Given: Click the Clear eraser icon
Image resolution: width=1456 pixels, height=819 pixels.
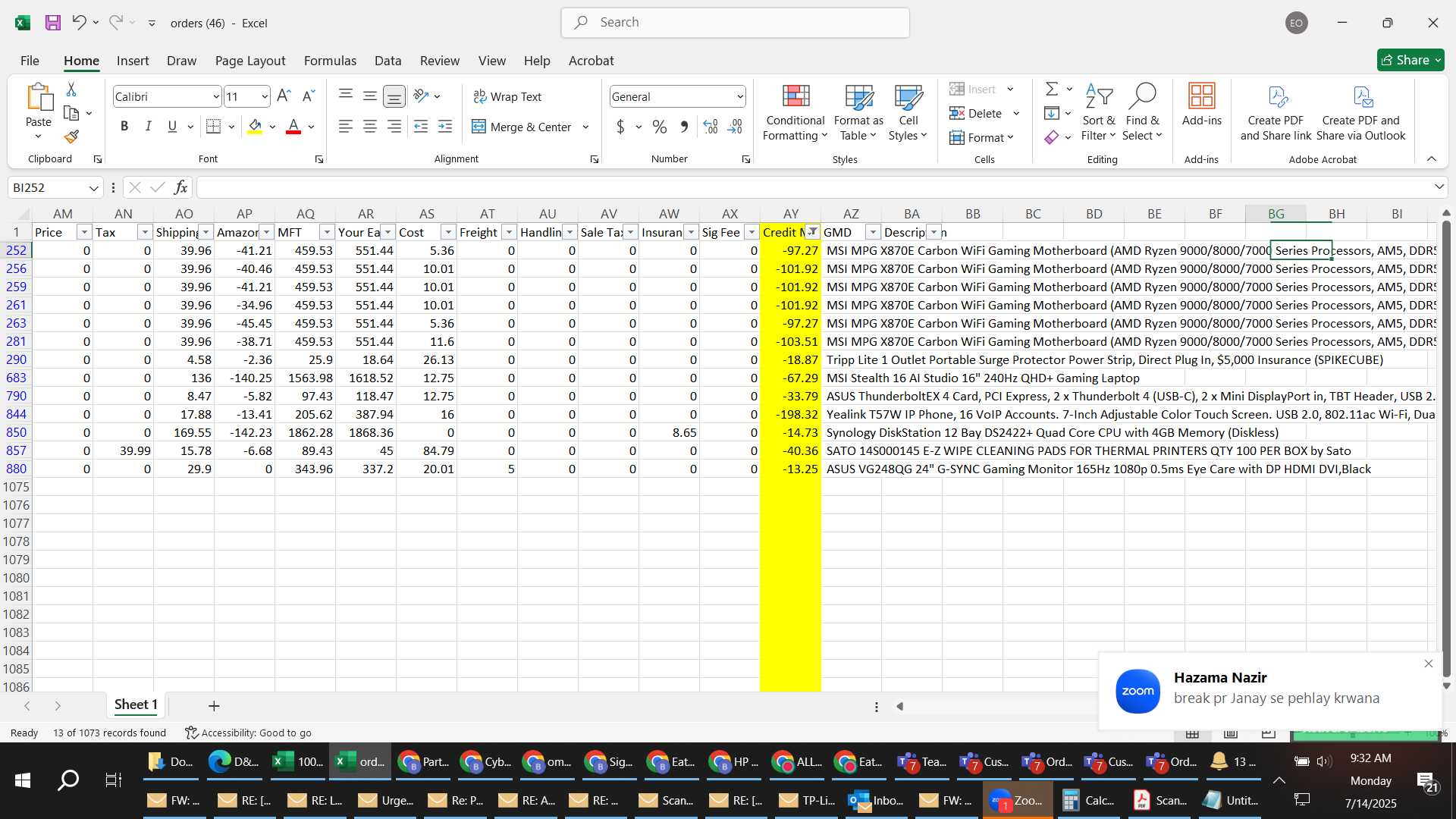Looking at the screenshot, I should [x=1052, y=137].
